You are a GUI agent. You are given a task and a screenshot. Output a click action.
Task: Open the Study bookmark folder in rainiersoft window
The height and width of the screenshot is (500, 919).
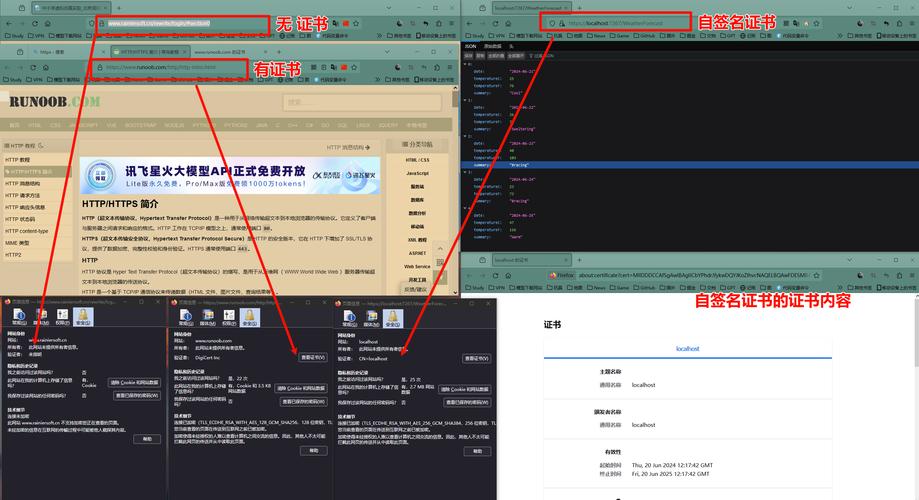coord(13,36)
